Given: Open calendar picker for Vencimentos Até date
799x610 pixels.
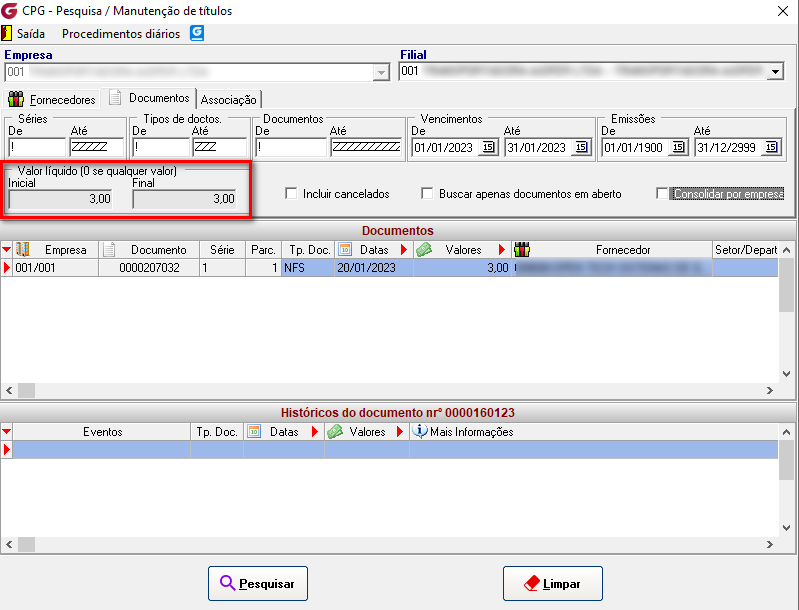Looking at the screenshot, I should tap(581, 147).
